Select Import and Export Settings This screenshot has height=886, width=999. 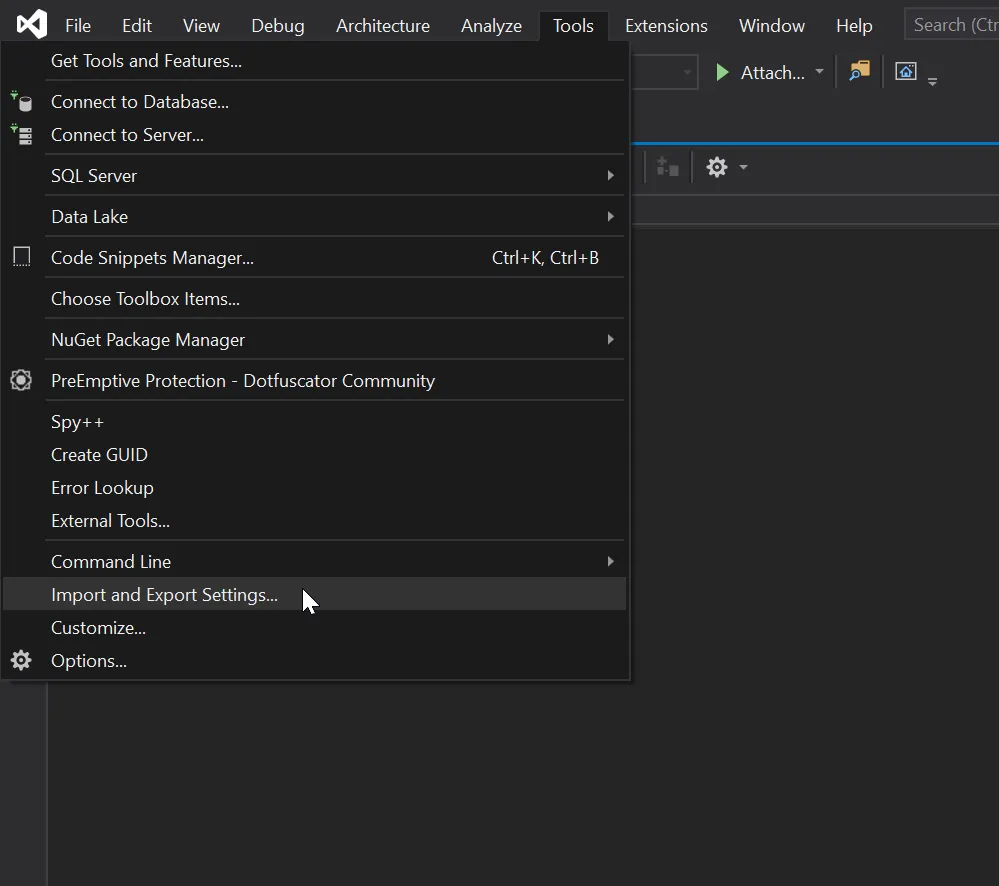[164, 595]
